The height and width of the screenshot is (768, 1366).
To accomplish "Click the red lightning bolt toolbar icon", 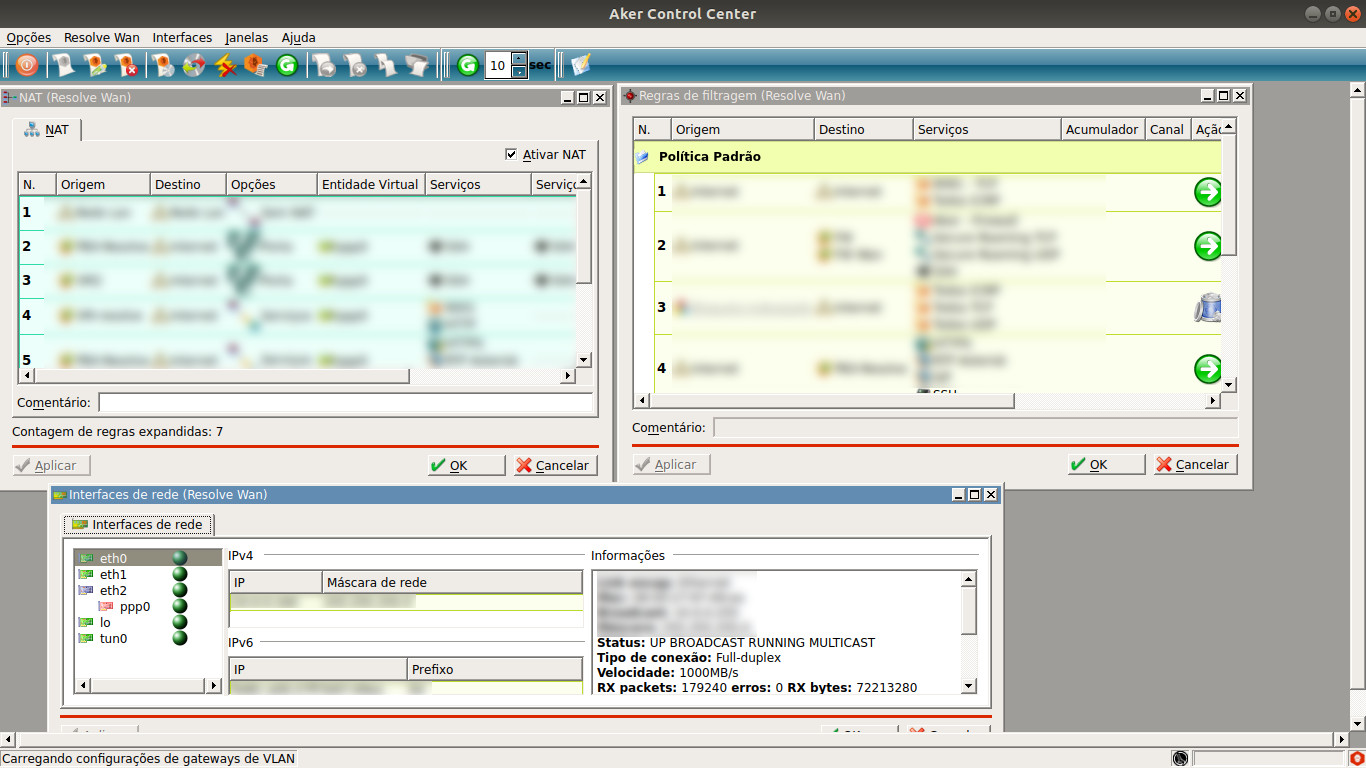I will [x=225, y=66].
